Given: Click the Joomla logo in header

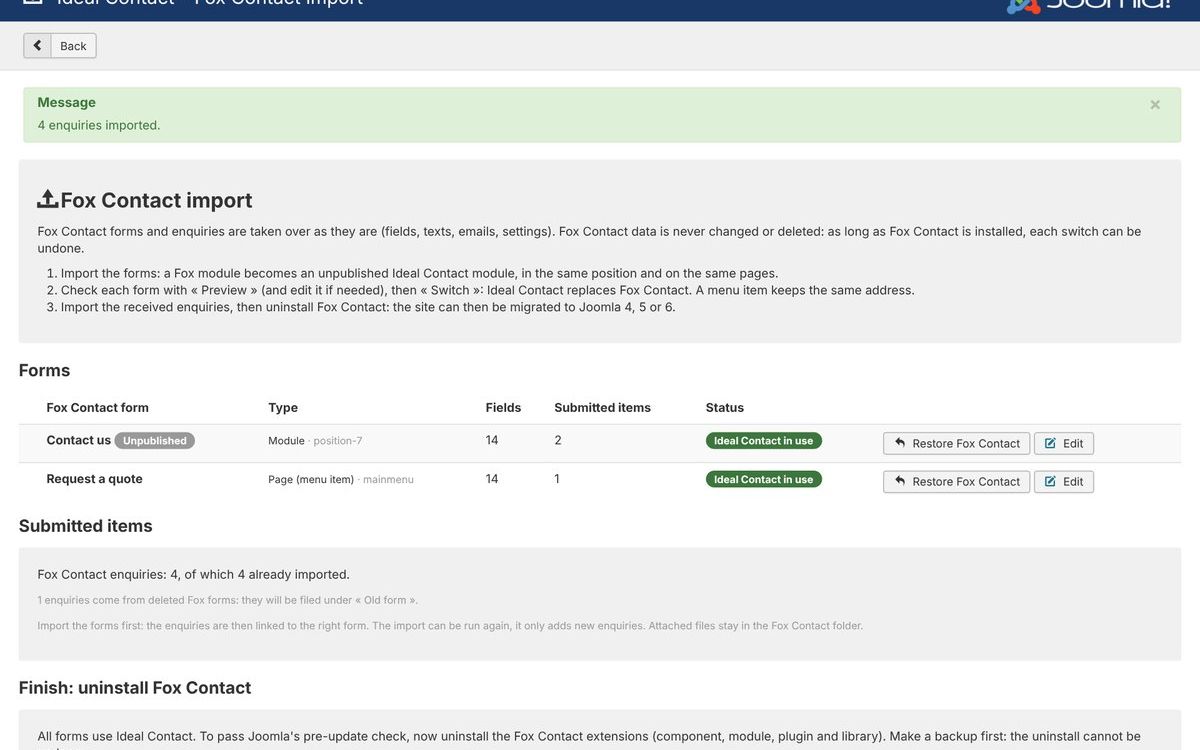Looking at the screenshot, I should click(x=1087, y=5).
